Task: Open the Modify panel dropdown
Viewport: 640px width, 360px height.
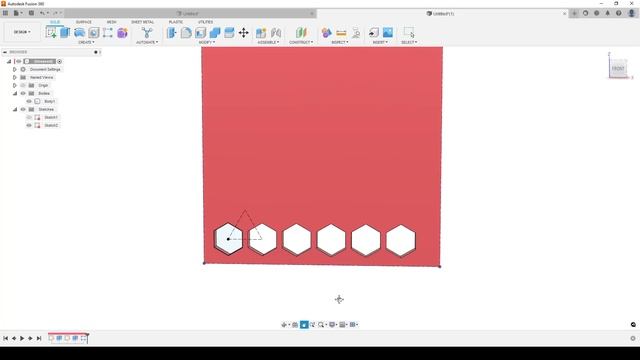Action: point(207,42)
